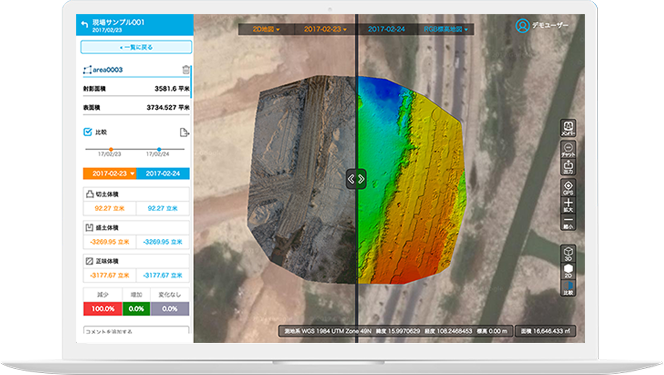Image resolution: width=664 pixels, height=375 pixels.
Task: Activate the GPS location tool
Action: pyautogui.click(x=568, y=188)
